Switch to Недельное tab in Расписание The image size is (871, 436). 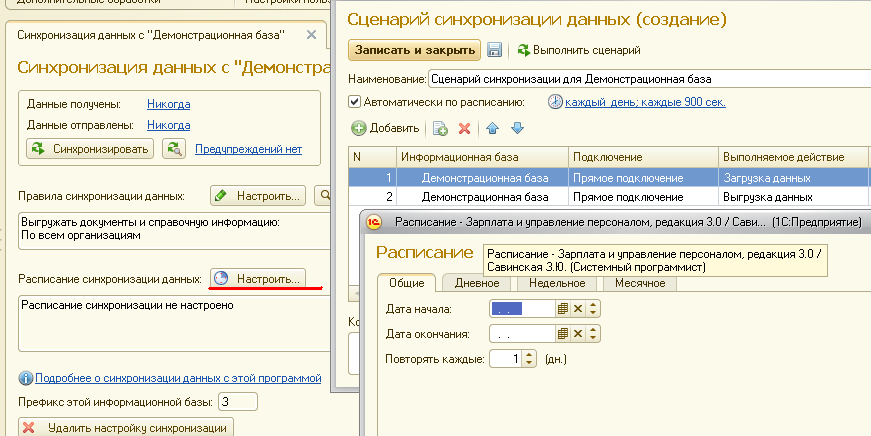557,283
